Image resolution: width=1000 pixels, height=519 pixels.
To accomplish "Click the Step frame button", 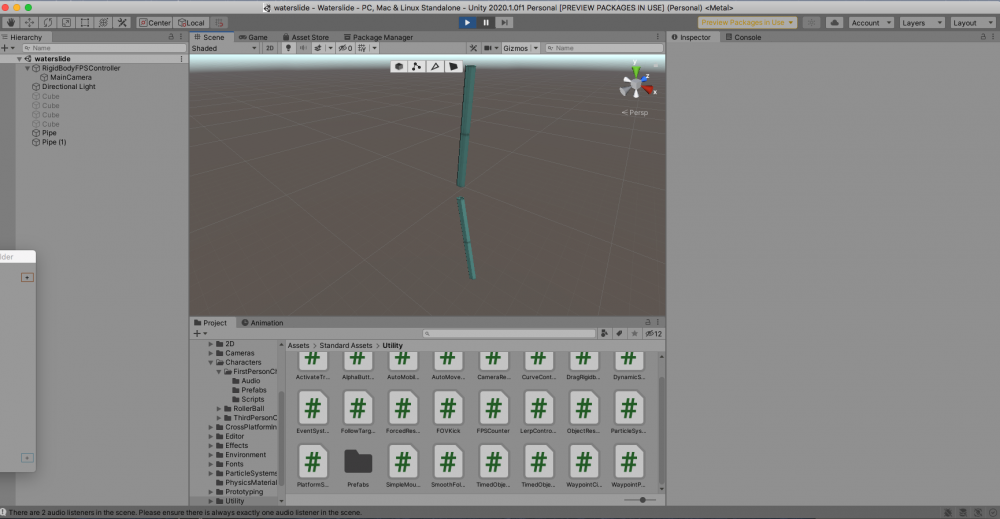I will coord(504,22).
